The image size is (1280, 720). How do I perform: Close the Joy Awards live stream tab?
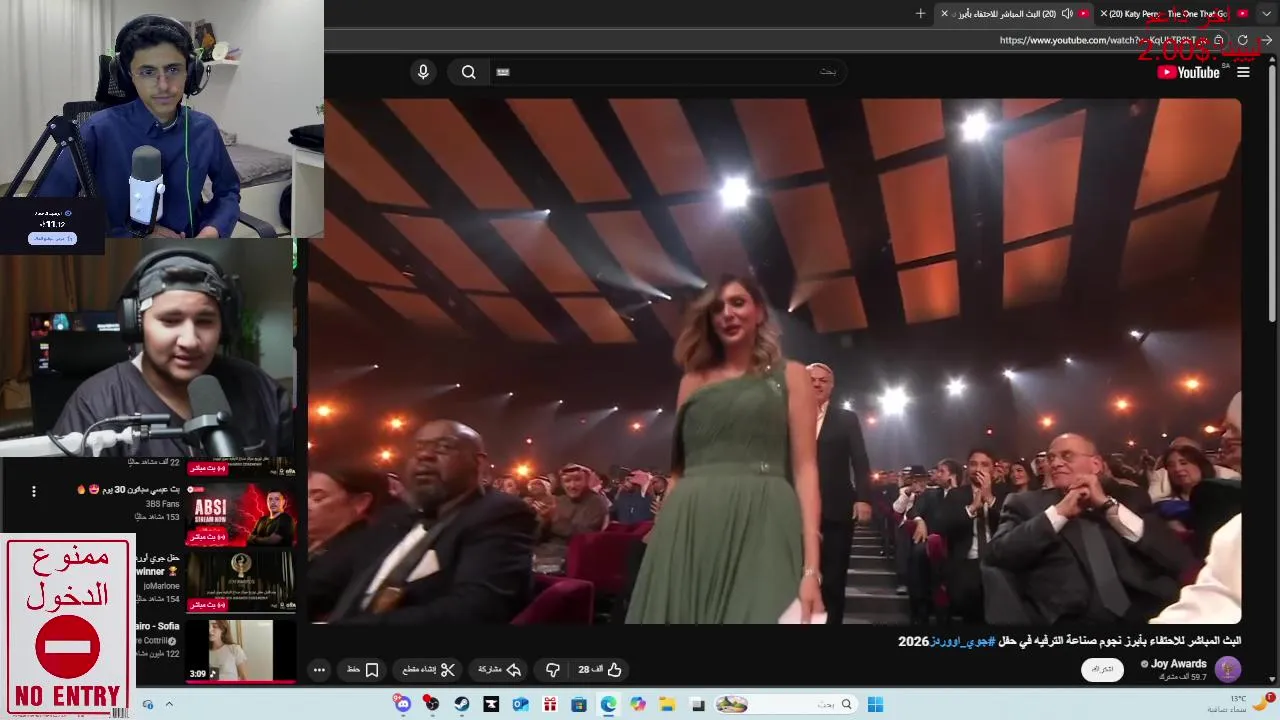click(944, 13)
